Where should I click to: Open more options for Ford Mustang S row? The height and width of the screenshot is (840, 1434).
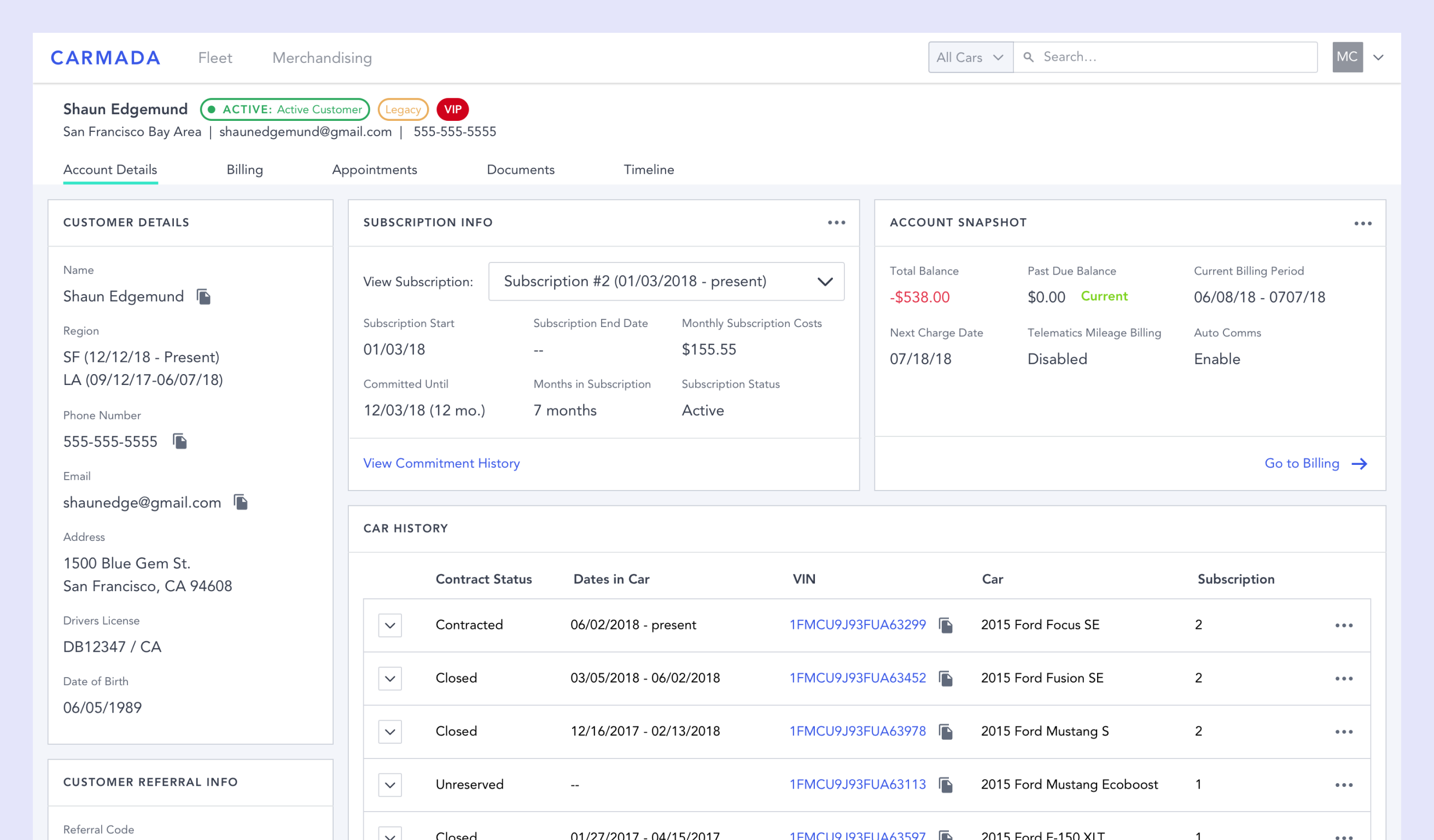[1344, 732]
